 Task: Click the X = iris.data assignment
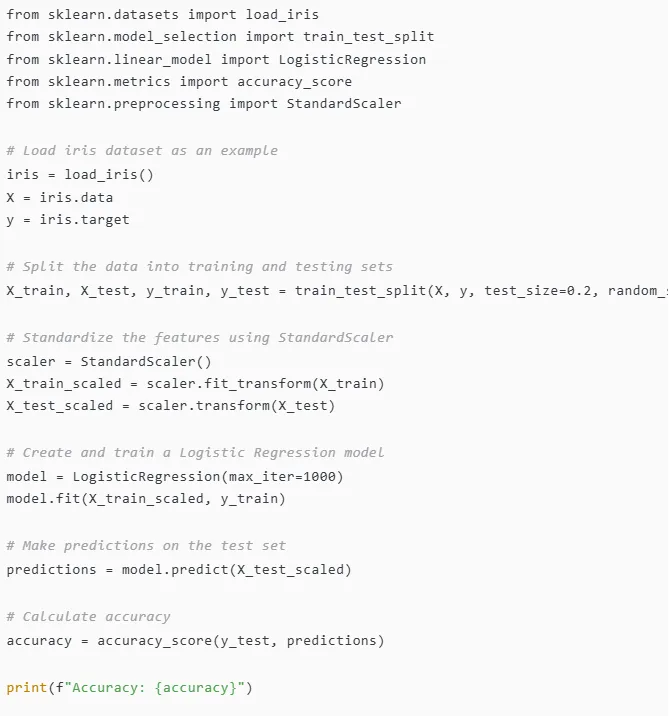click(x=60, y=198)
